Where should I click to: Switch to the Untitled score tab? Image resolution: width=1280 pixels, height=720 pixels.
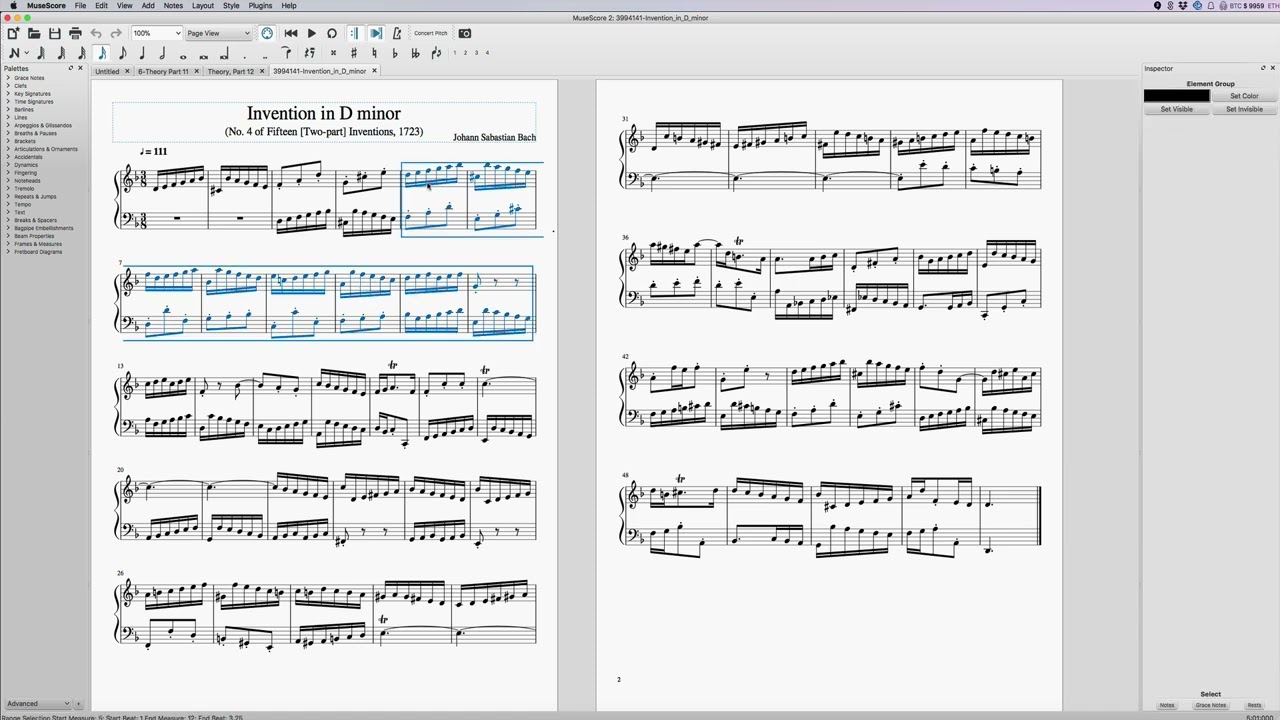pyautogui.click(x=107, y=72)
